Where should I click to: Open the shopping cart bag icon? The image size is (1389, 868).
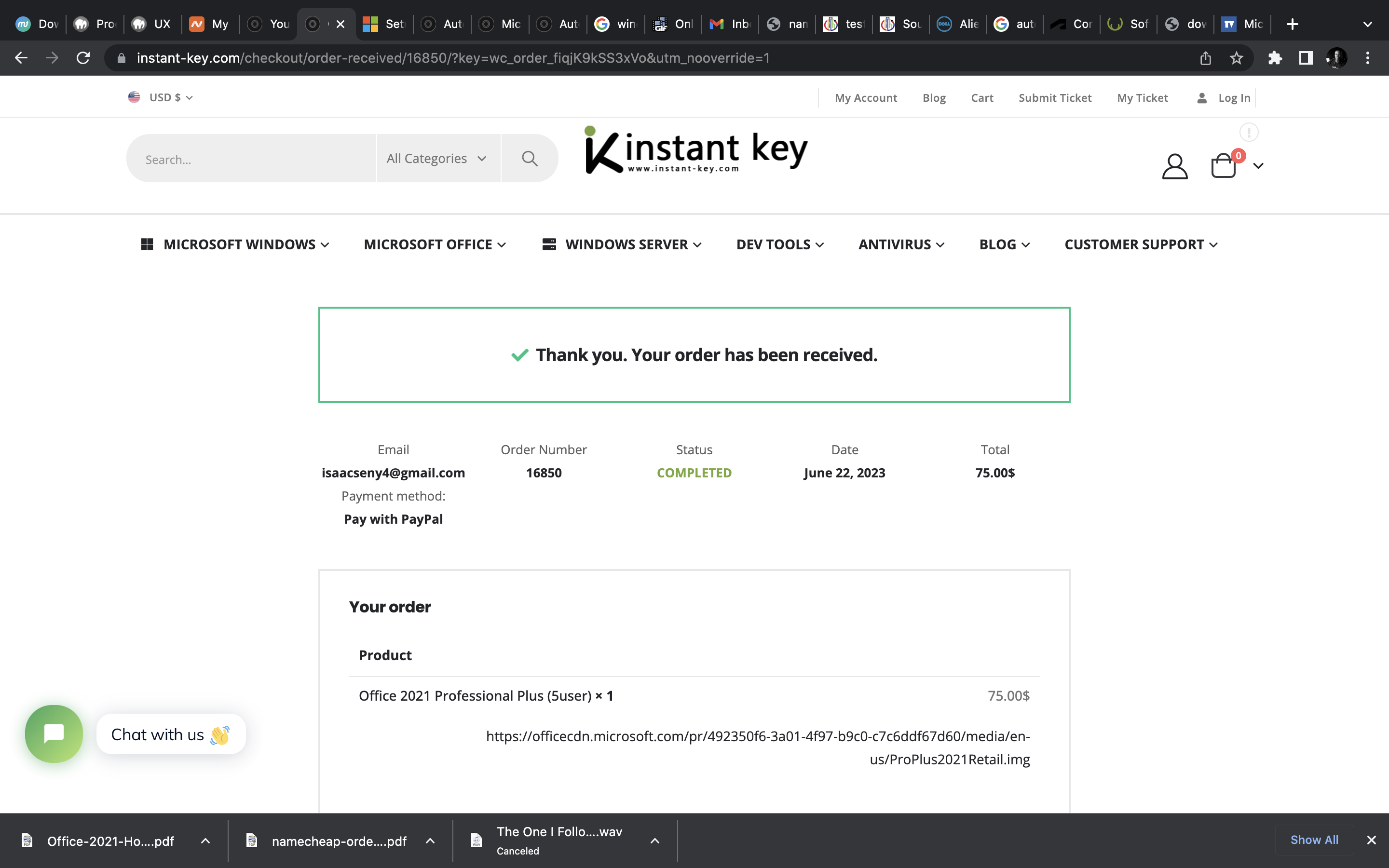click(x=1223, y=166)
